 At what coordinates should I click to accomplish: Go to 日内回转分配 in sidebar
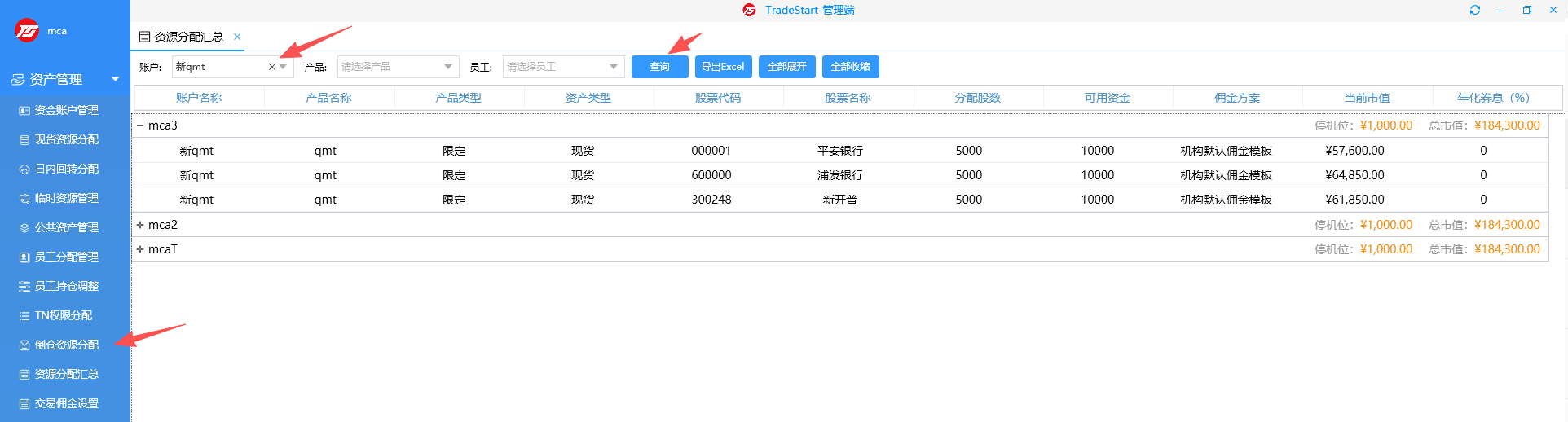pos(65,169)
